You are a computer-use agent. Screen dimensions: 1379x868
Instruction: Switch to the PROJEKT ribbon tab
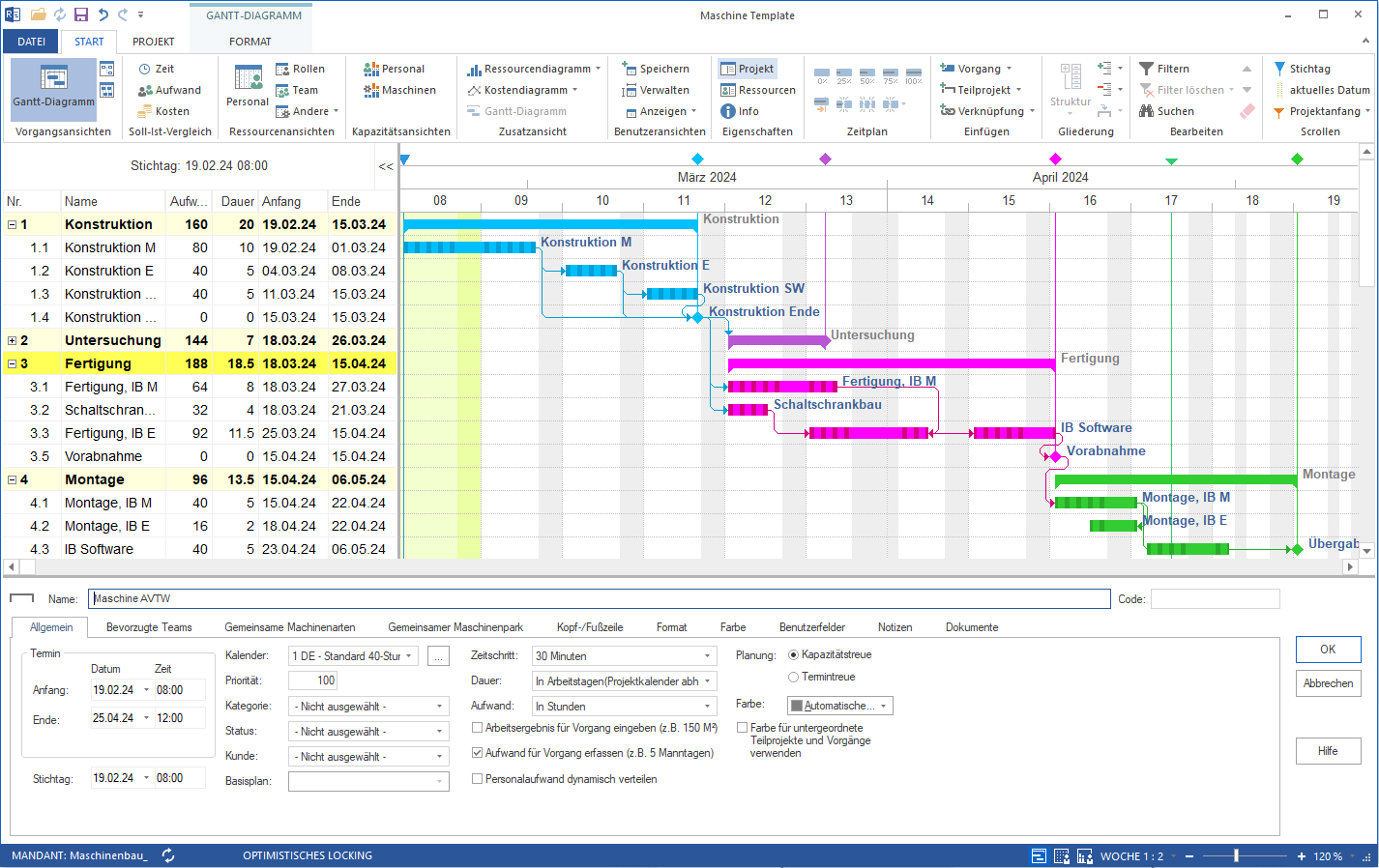click(154, 42)
